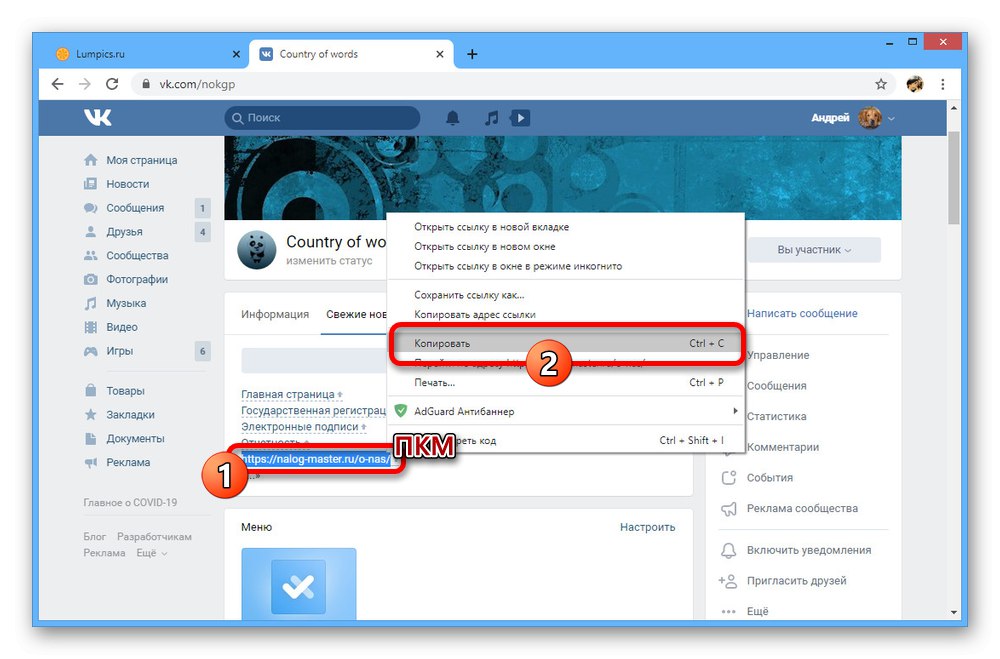Click the site lock icon in address bar
The image size is (1000, 659).
(146, 84)
